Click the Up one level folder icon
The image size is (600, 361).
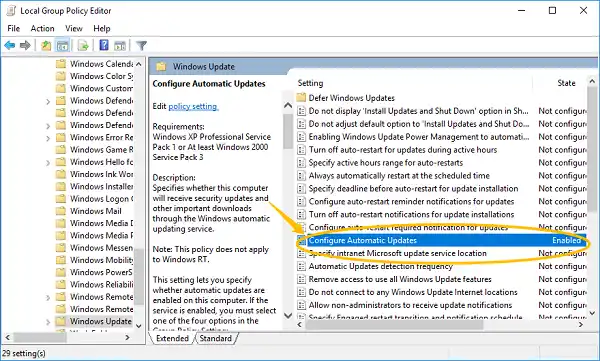point(46,46)
